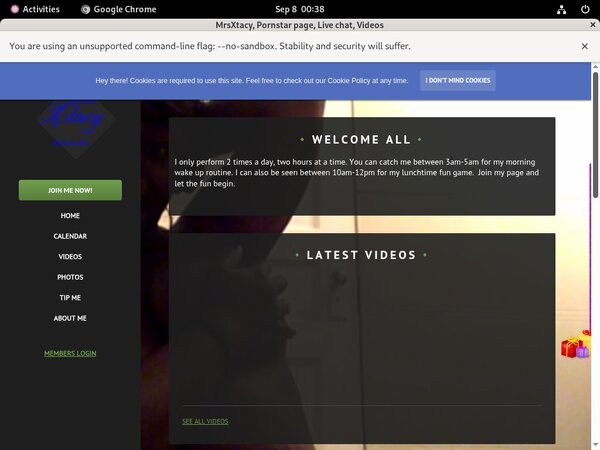Open the Activities overview

click(35, 9)
